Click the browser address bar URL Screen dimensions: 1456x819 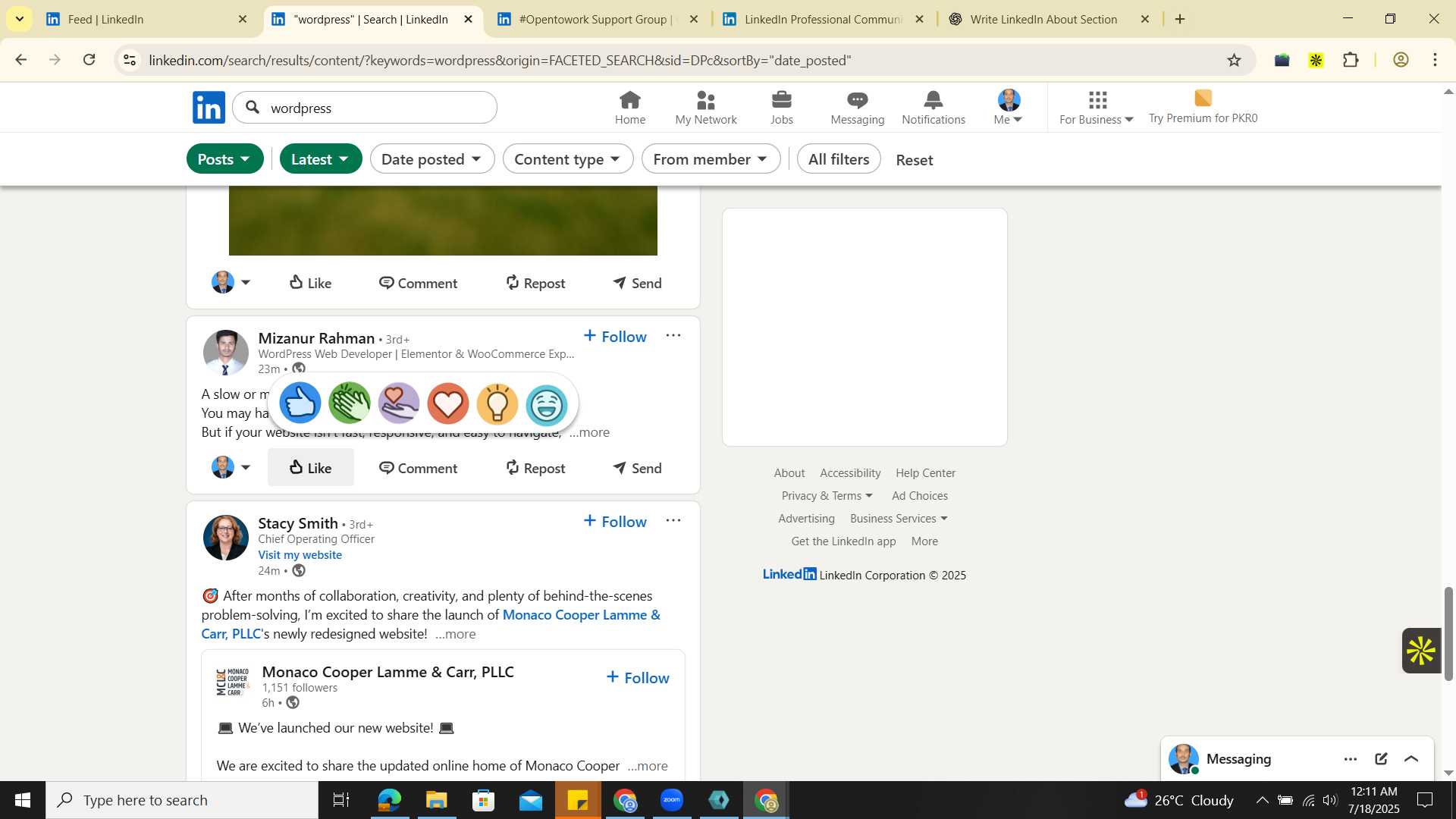coord(500,61)
